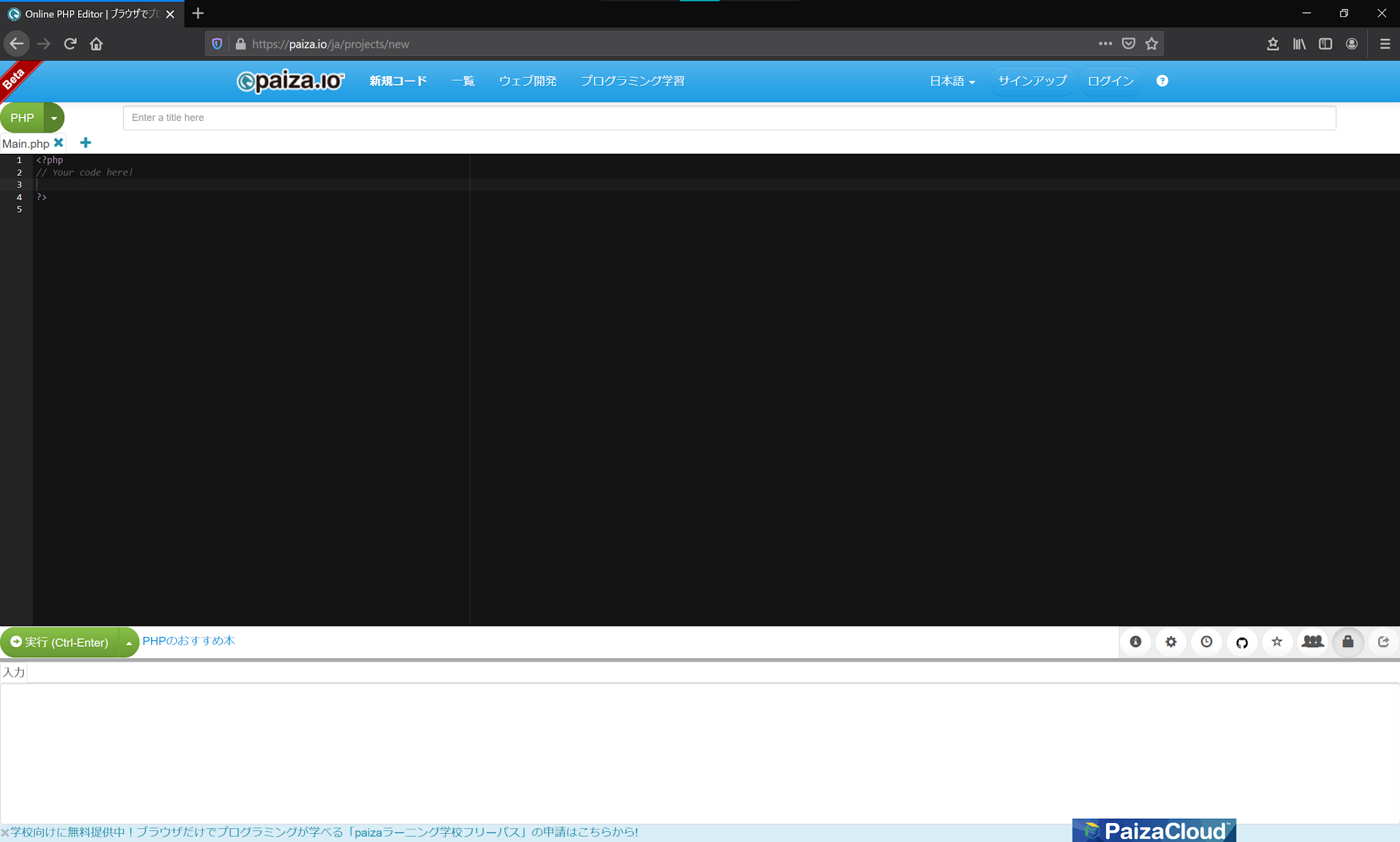
Task: Expand run options arrow beside 実行 button
Action: tap(129, 642)
